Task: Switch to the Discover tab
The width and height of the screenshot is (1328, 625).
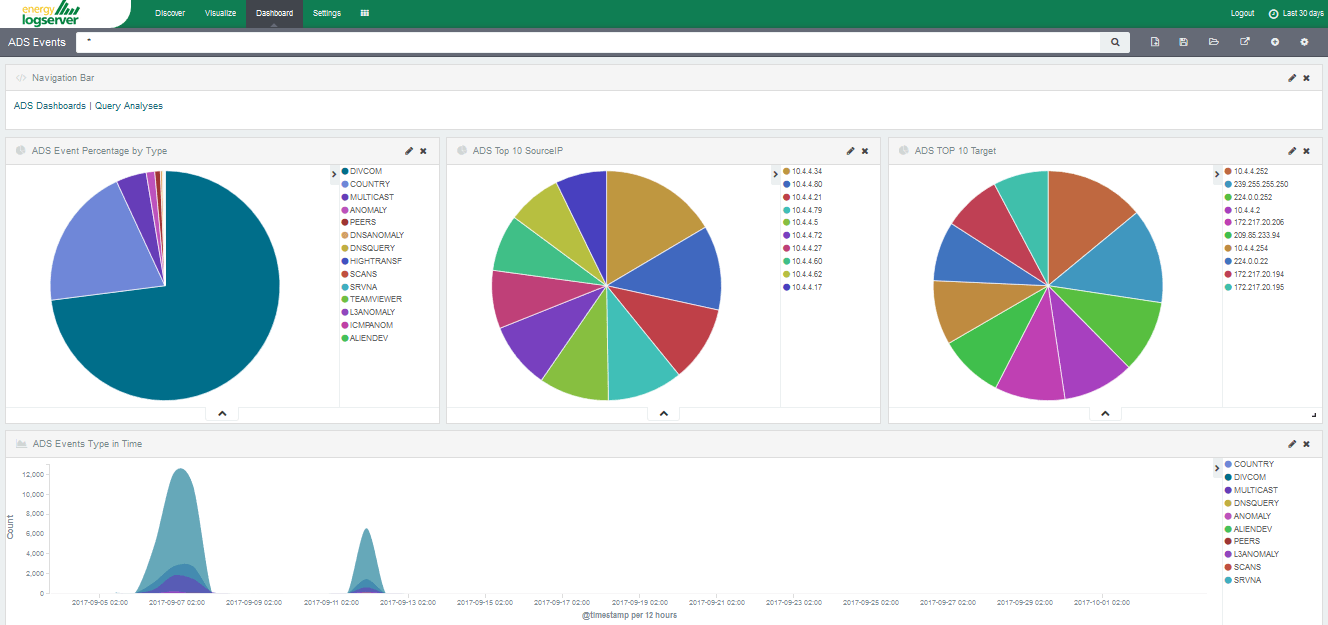Action: [x=170, y=13]
